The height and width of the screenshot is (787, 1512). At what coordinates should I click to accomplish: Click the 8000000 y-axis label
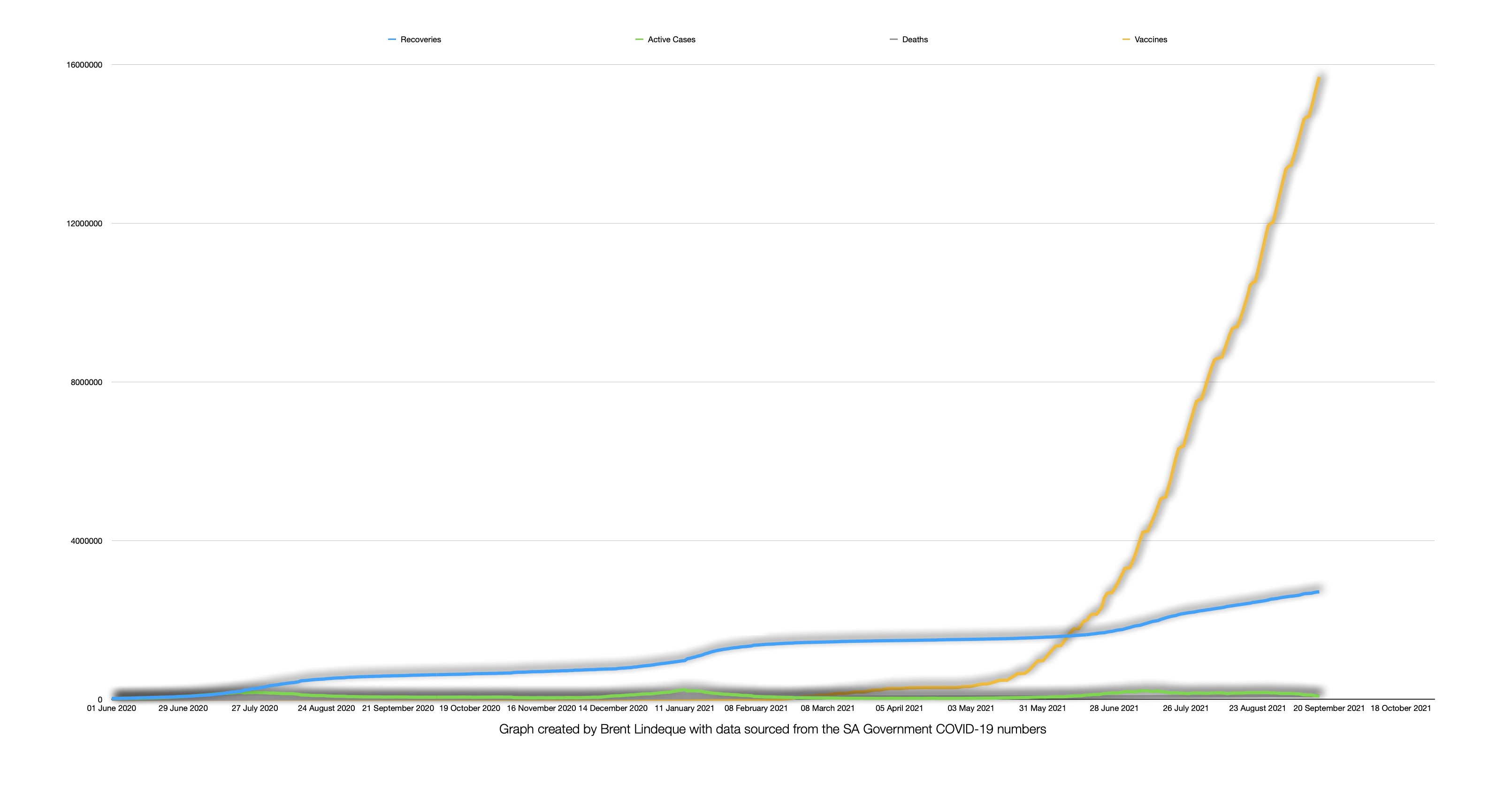86,382
